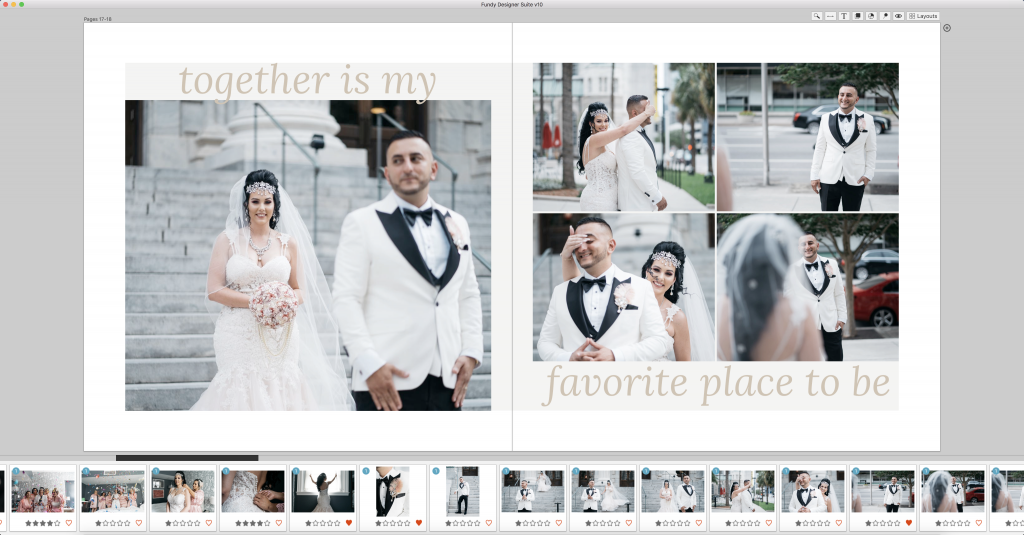The width and height of the screenshot is (1024, 535).
Task: Toggle heart on lace dress close-up thumbnail
Action: point(278,523)
